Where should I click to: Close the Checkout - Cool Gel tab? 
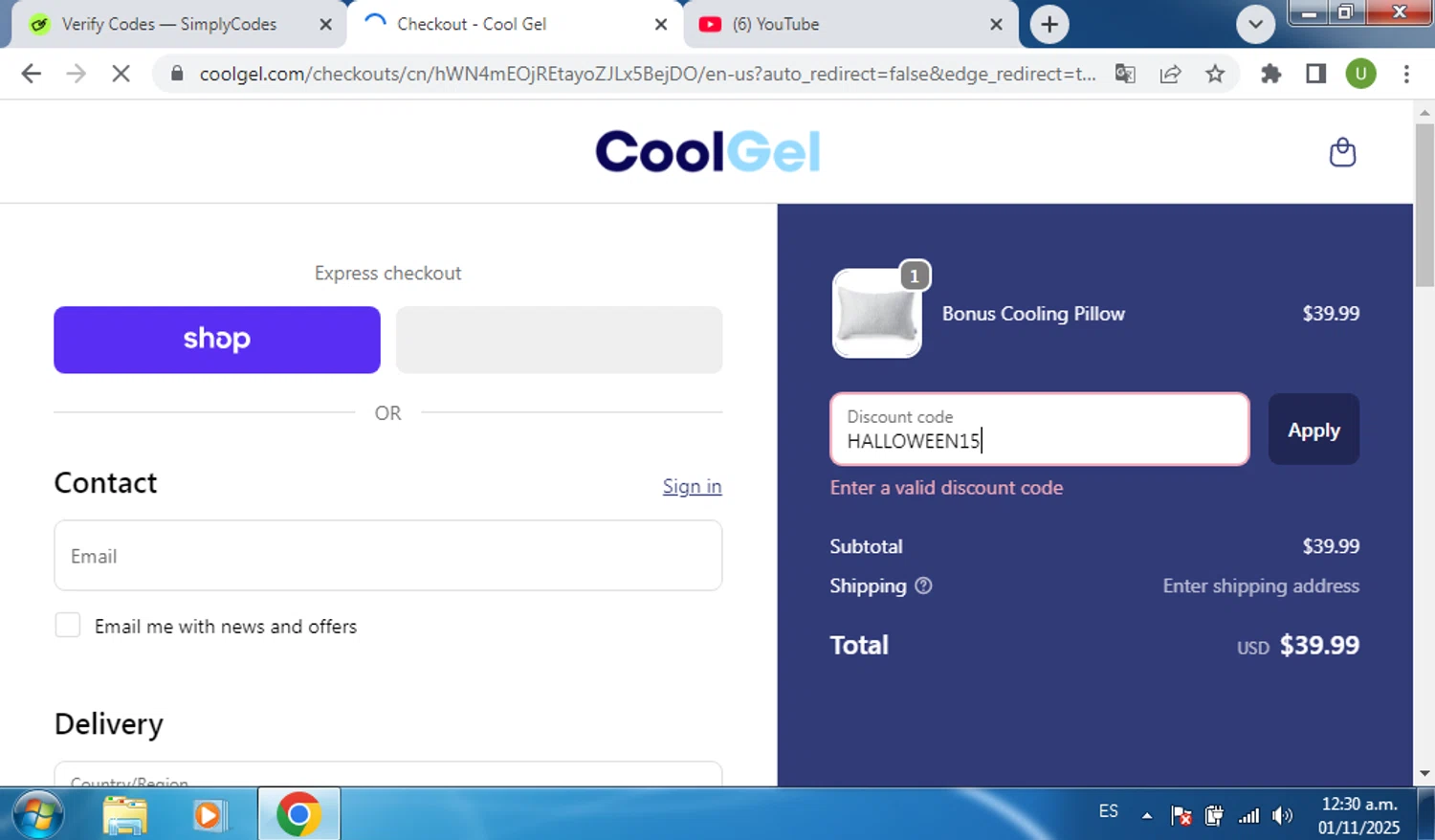(x=660, y=24)
